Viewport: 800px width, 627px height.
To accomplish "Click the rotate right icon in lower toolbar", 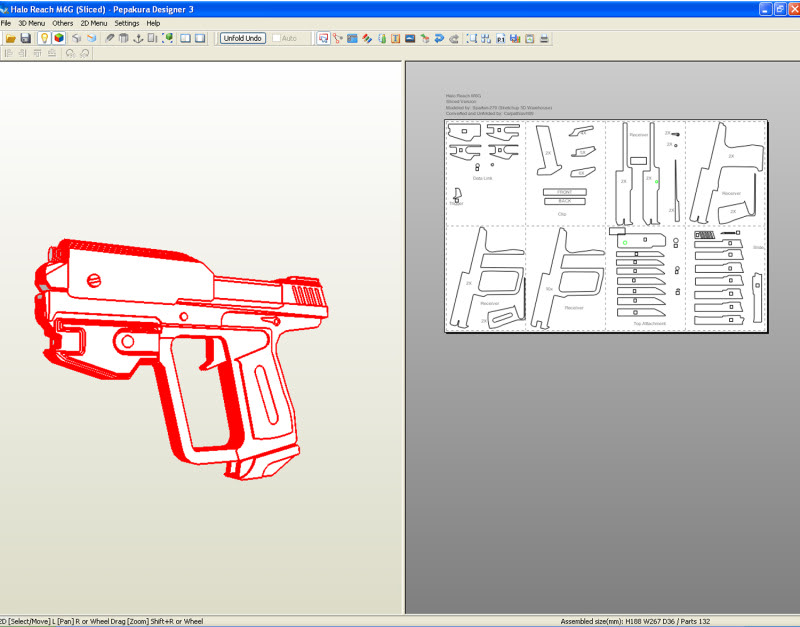I will (84, 53).
